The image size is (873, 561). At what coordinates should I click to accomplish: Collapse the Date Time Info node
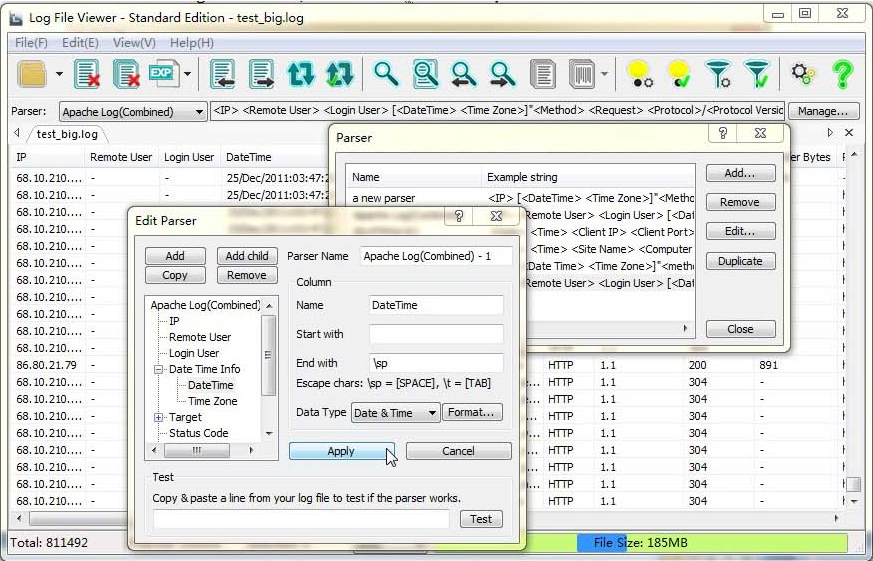point(159,369)
